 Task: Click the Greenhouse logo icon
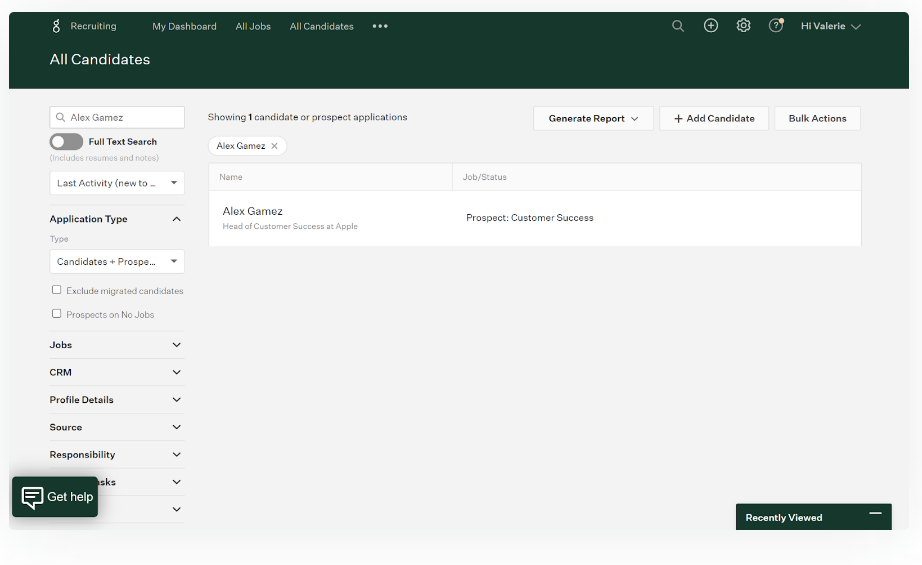tap(57, 26)
